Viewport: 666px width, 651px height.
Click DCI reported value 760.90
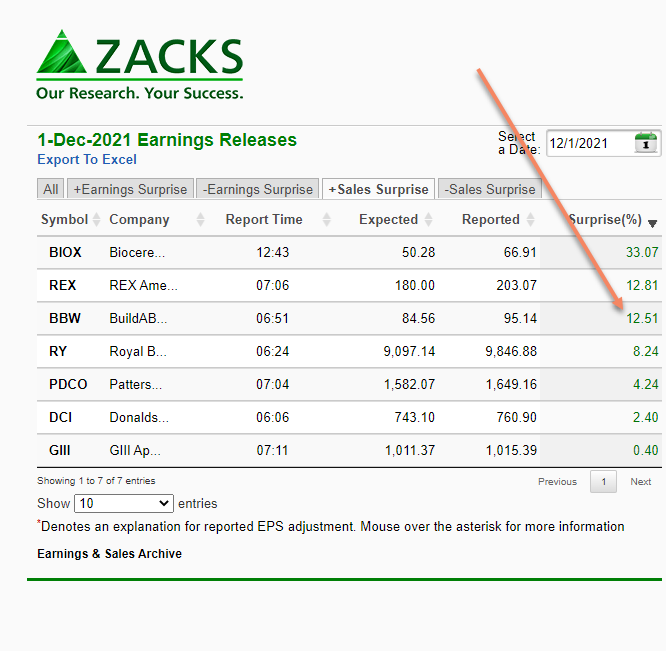516,417
